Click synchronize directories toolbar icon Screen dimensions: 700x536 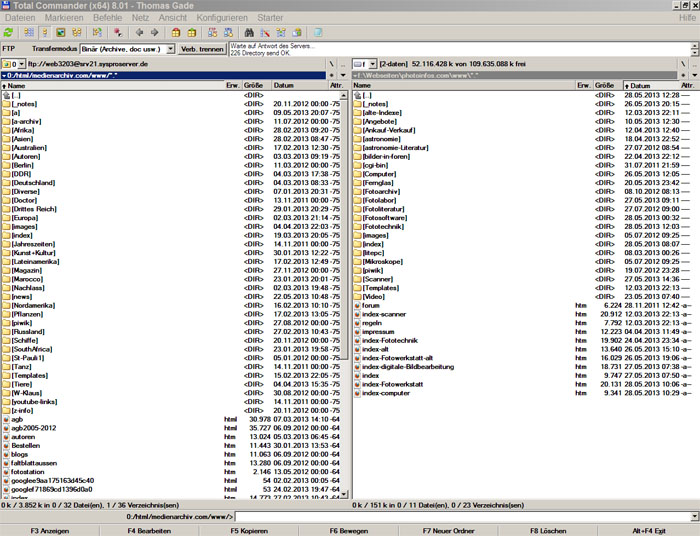(281, 33)
